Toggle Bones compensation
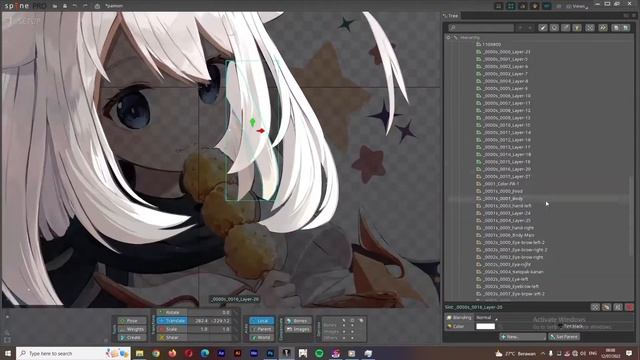 (298, 321)
